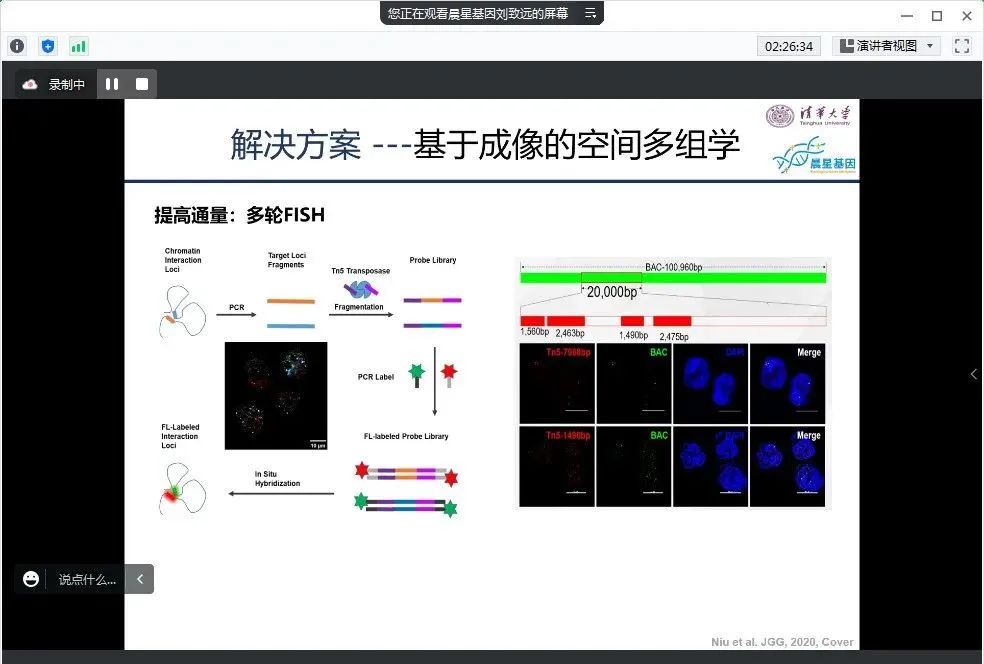The height and width of the screenshot is (664, 984).
Task: Click the 说点什么... chat input field
Action: (87, 579)
